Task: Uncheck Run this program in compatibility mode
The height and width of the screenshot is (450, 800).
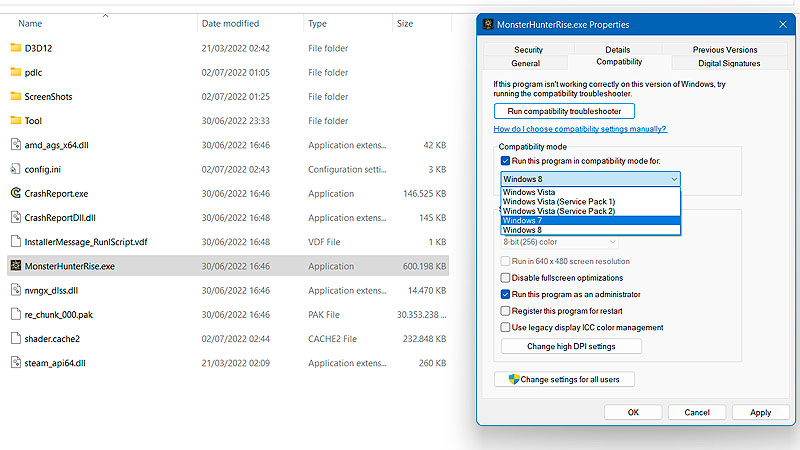Action: click(505, 161)
